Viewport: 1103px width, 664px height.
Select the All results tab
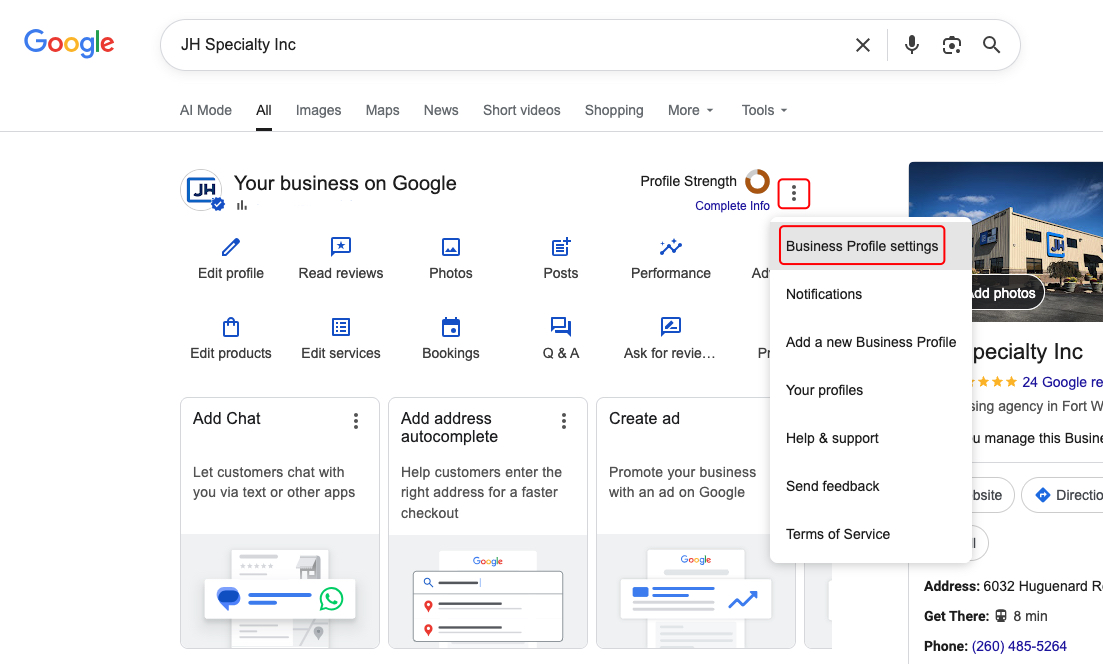coord(264,110)
